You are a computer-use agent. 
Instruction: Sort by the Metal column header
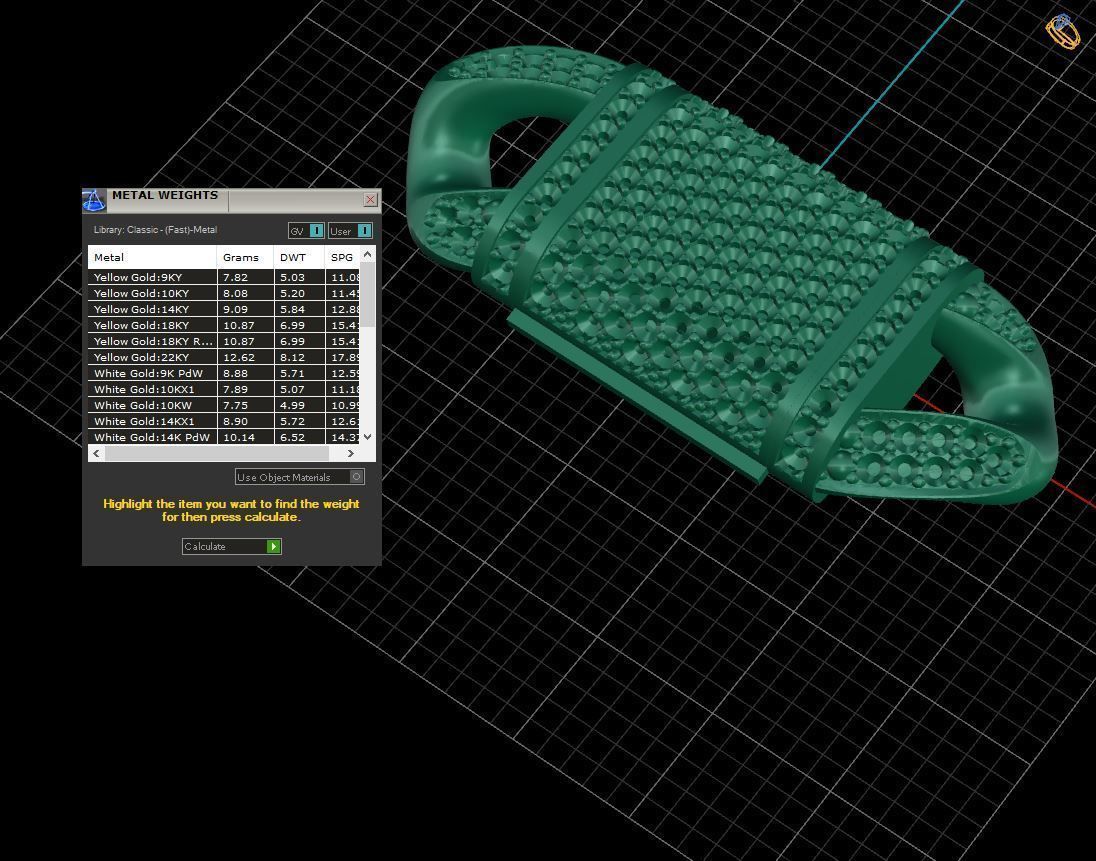point(152,257)
